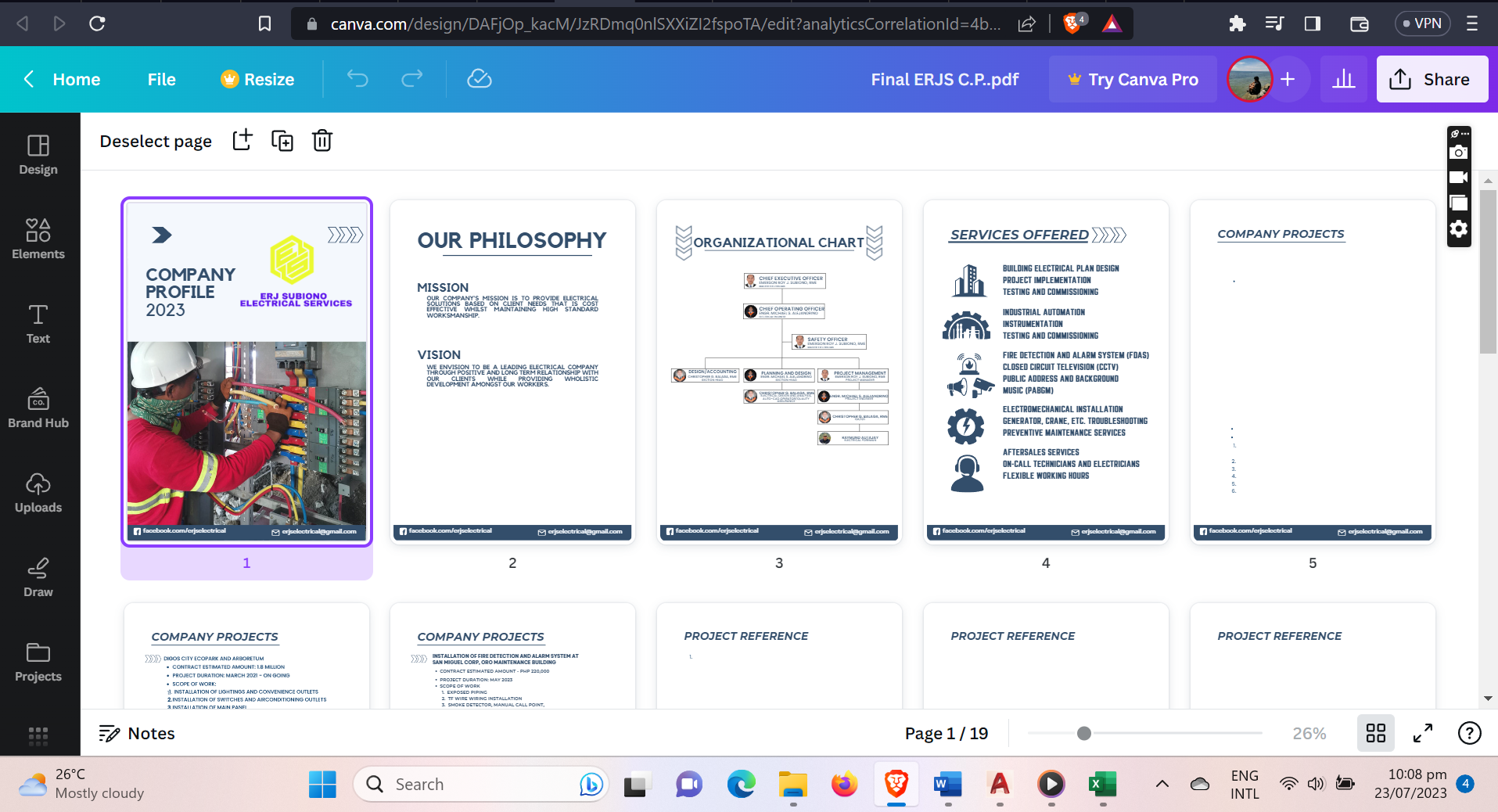Show hidden system tray icons
This screenshot has width=1498, height=812.
pyautogui.click(x=1162, y=784)
